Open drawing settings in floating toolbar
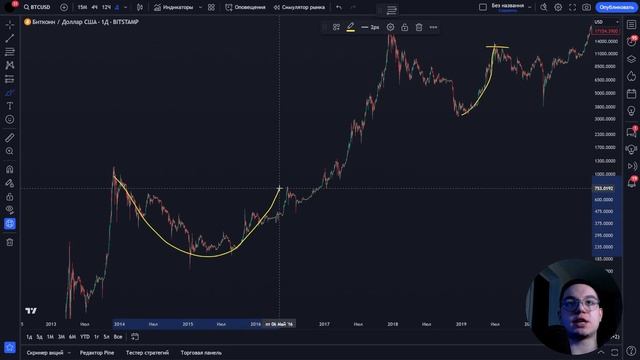Screen dimensions: 640x360 [x=391, y=27]
